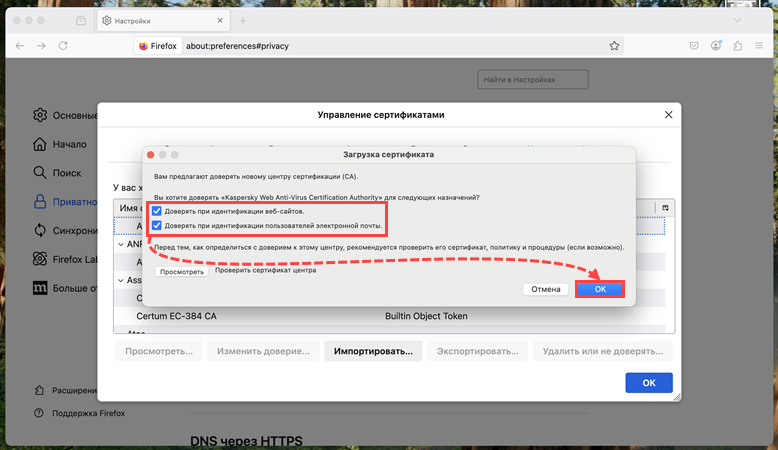
Task: Close the Управление сертификатами dialog with X
Action: pyautogui.click(x=668, y=115)
